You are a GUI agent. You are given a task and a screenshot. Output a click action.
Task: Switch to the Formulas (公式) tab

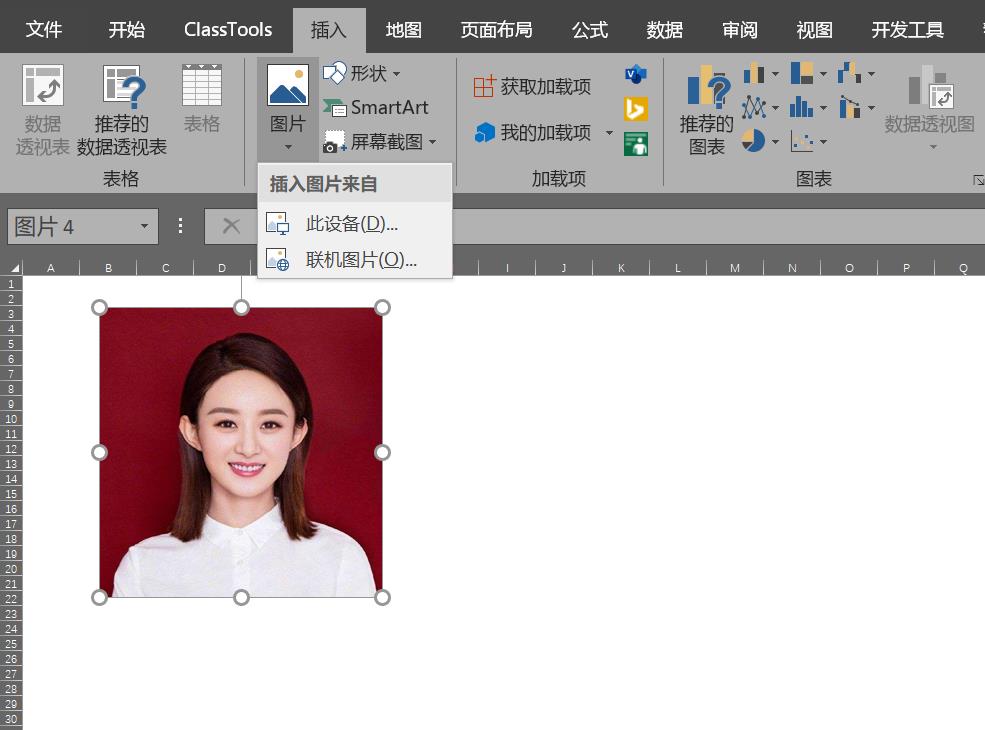590,30
